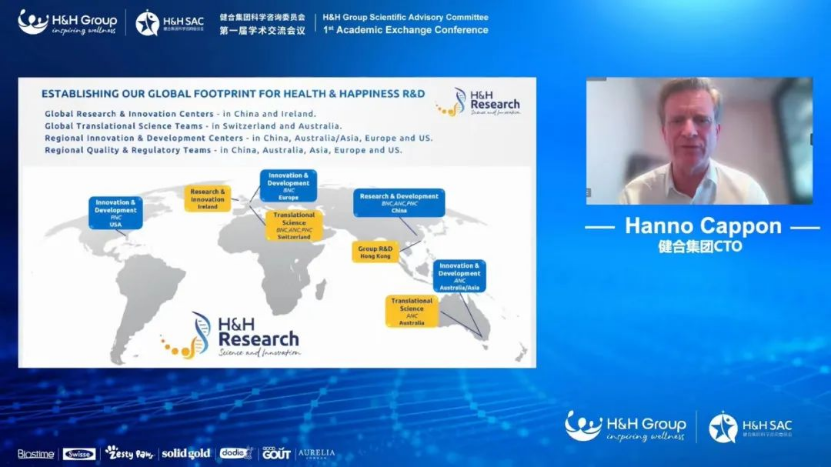Click the solid gold brand logo
The width and height of the screenshot is (831, 468).
tap(186, 454)
